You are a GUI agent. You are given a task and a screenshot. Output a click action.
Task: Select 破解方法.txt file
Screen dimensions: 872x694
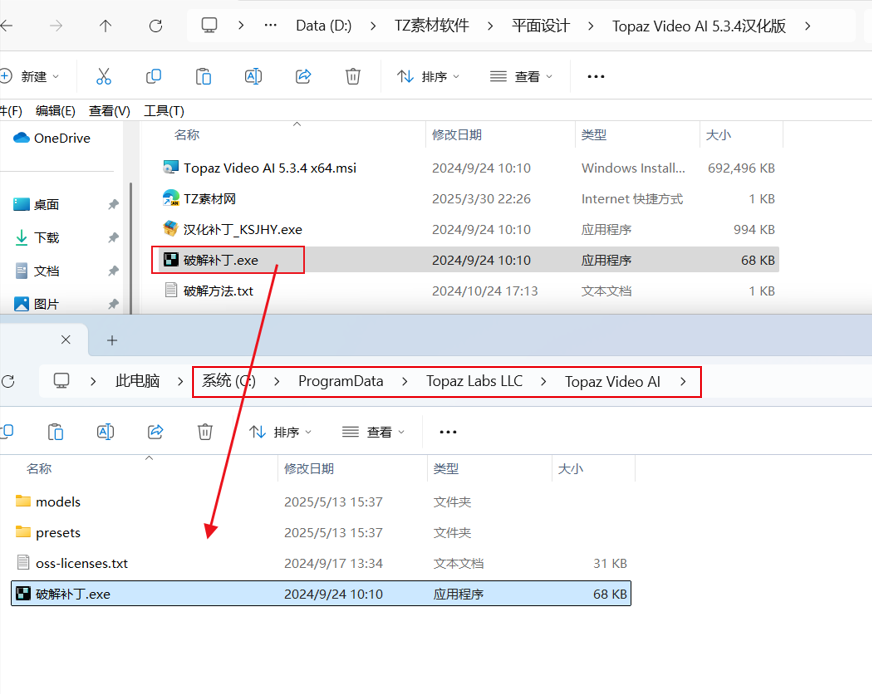[x=468, y=291]
